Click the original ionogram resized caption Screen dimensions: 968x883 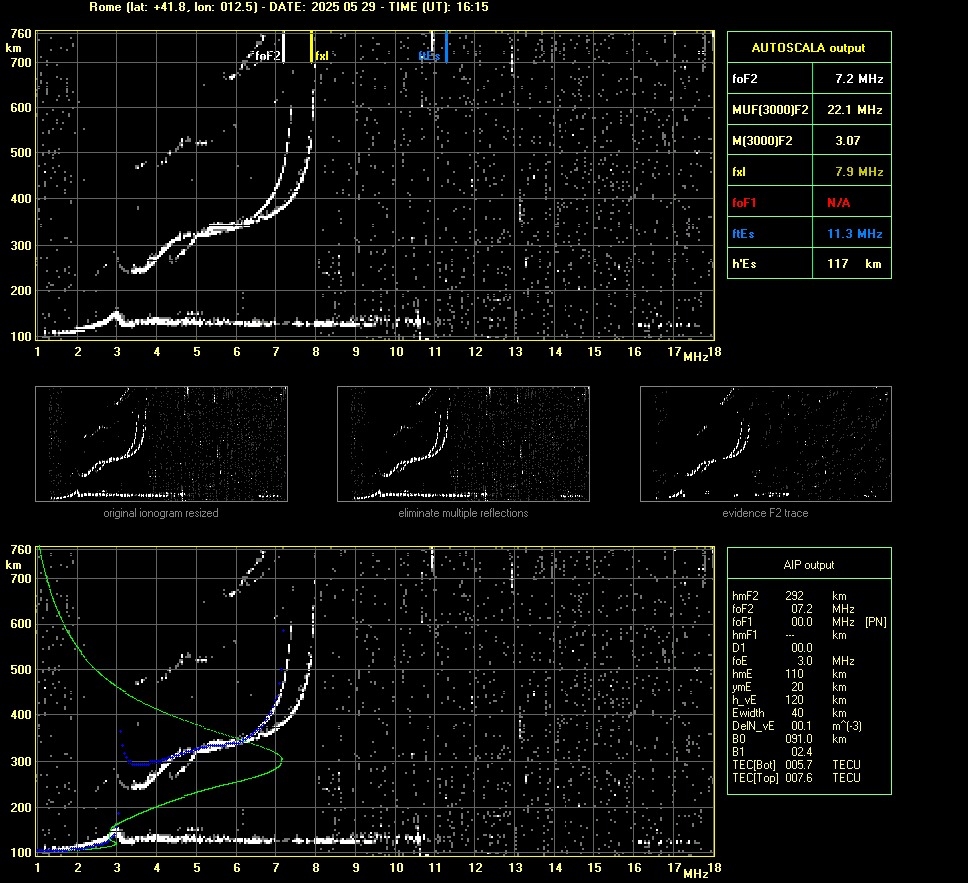tap(161, 513)
